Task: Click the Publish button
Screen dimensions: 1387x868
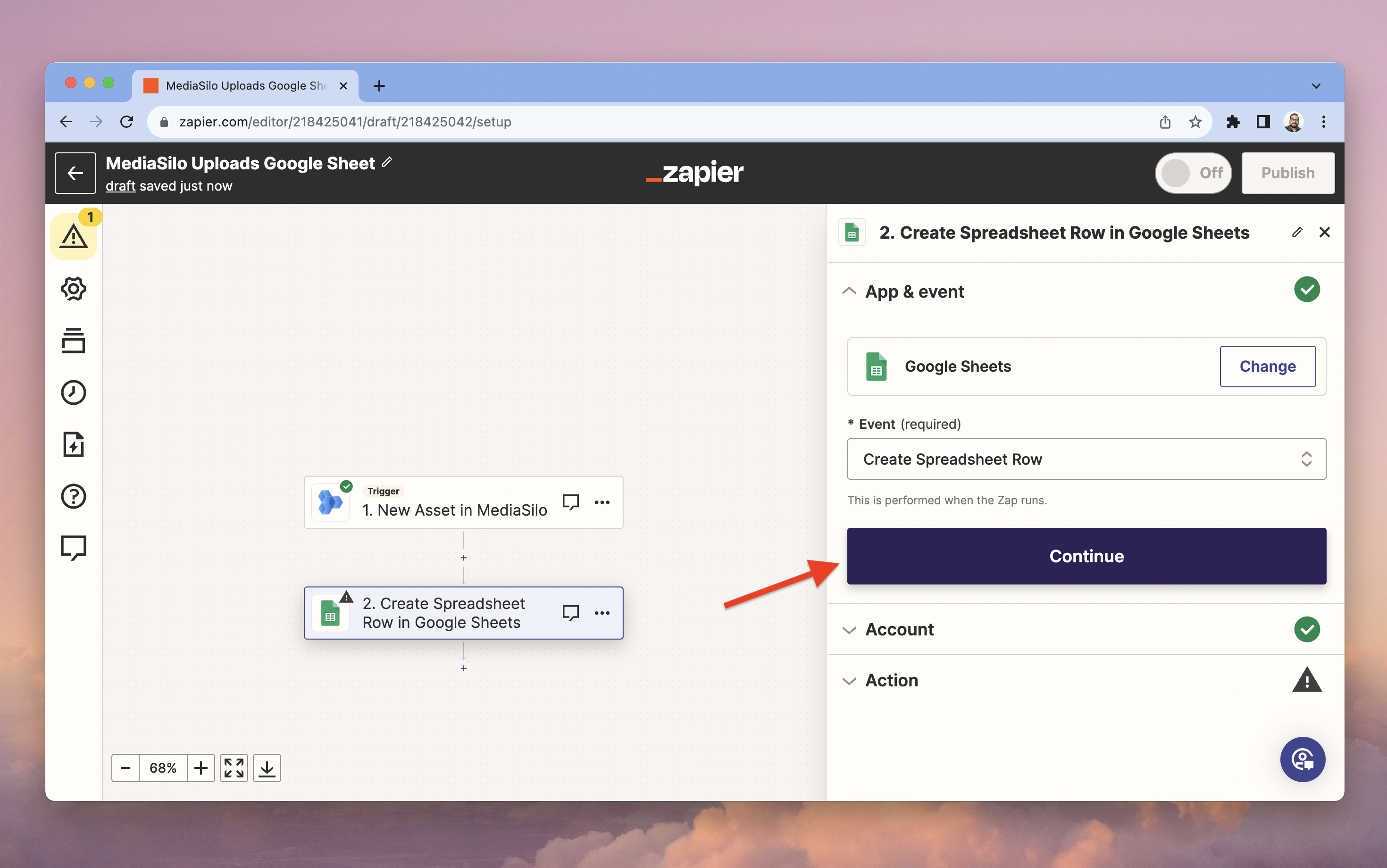Action: point(1287,173)
